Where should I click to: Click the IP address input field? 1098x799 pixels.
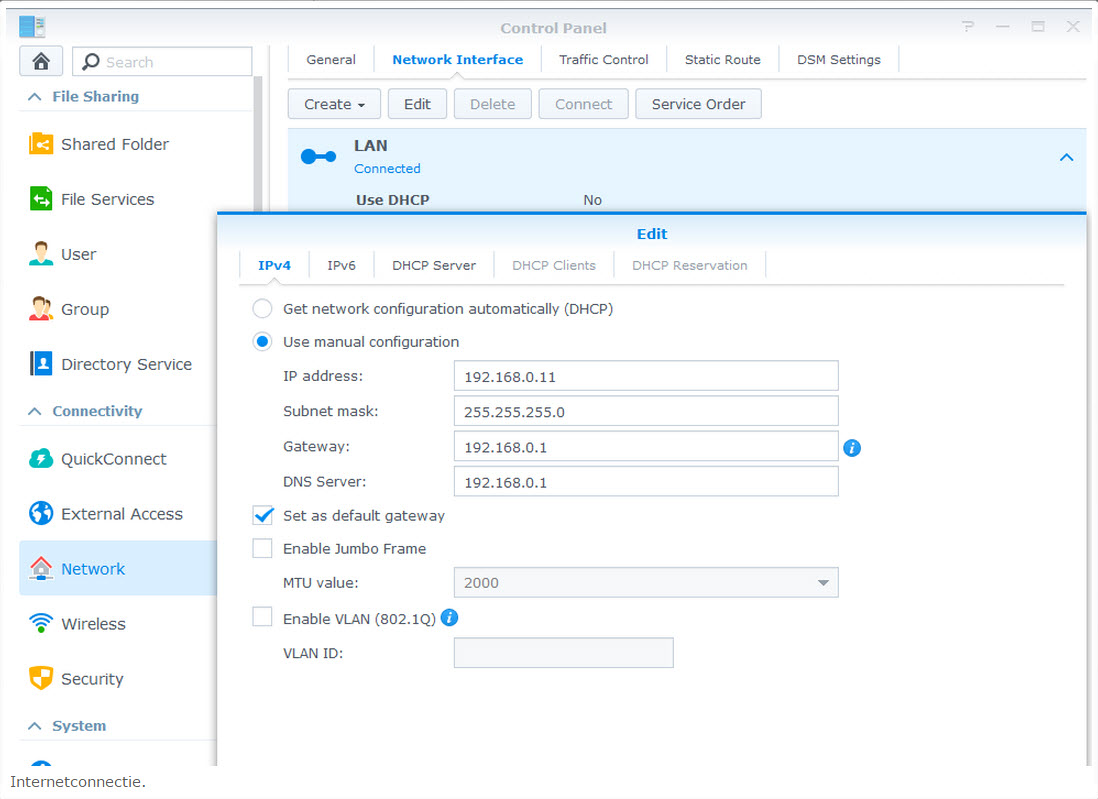click(x=645, y=376)
